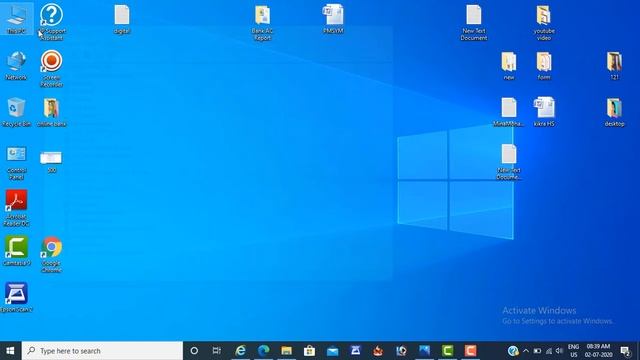Launch Internet Explorer from the taskbar
Image resolution: width=640 pixels, height=360 pixels.
click(x=240, y=351)
